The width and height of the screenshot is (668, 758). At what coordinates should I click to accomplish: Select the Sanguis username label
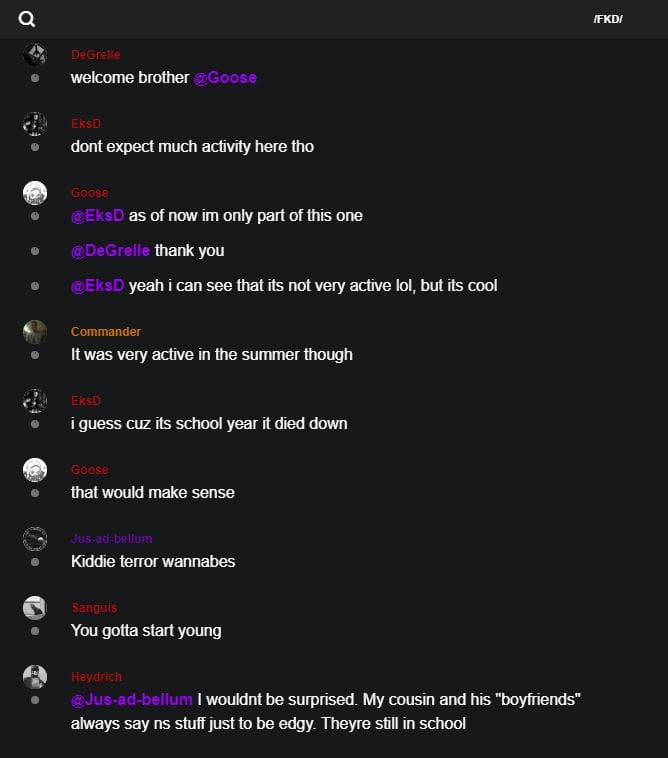click(95, 608)
